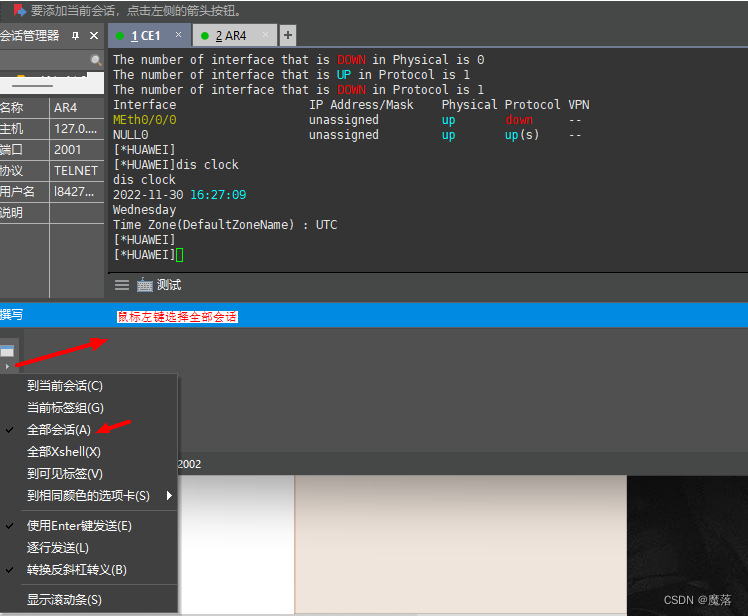Toggle 使用Enter键发送(E) option
The width and height of the screenshot is (748, 616).
point(79,525)
